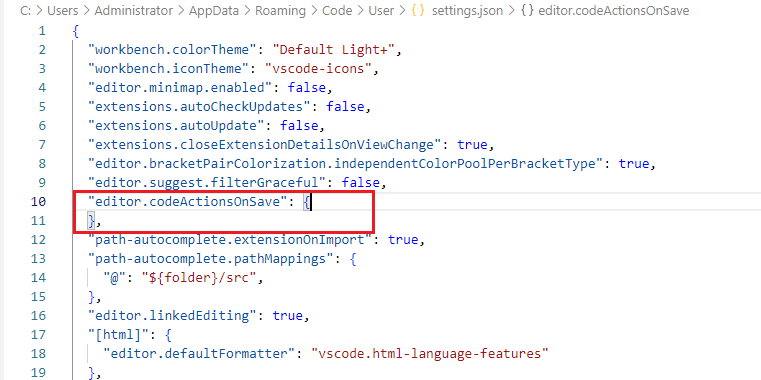The height and width of the screenshot is (380, 761).
Task: Select the User breadcrumb folder
Action: click(381, 11)
